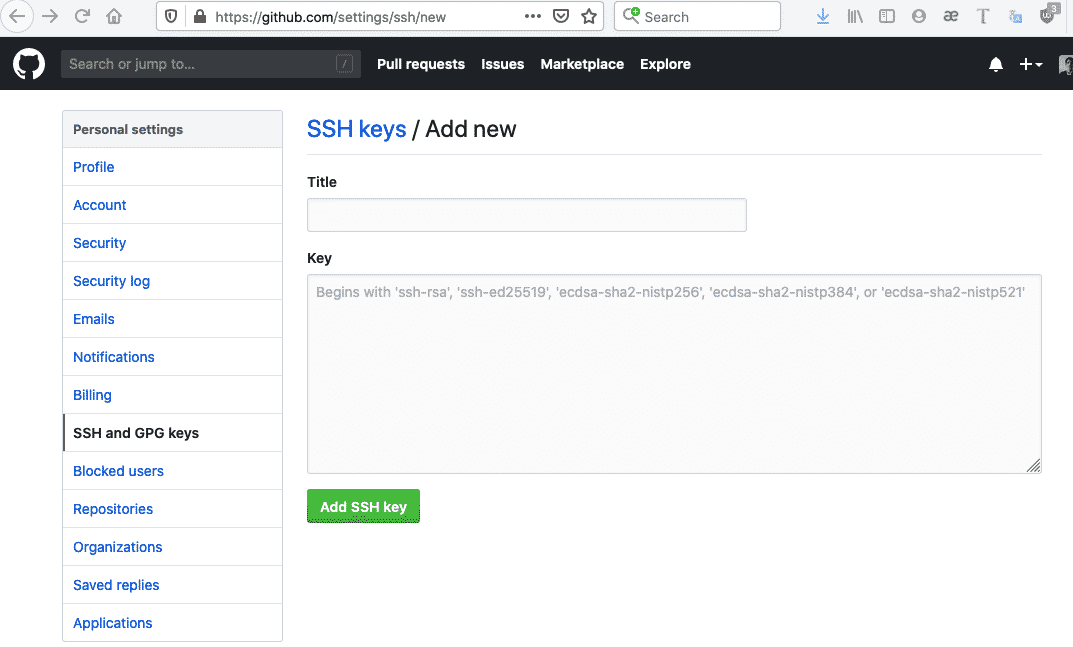1073x647 pixels.
Task: Bookmark this page with the star icon
Action: [589, 16]
